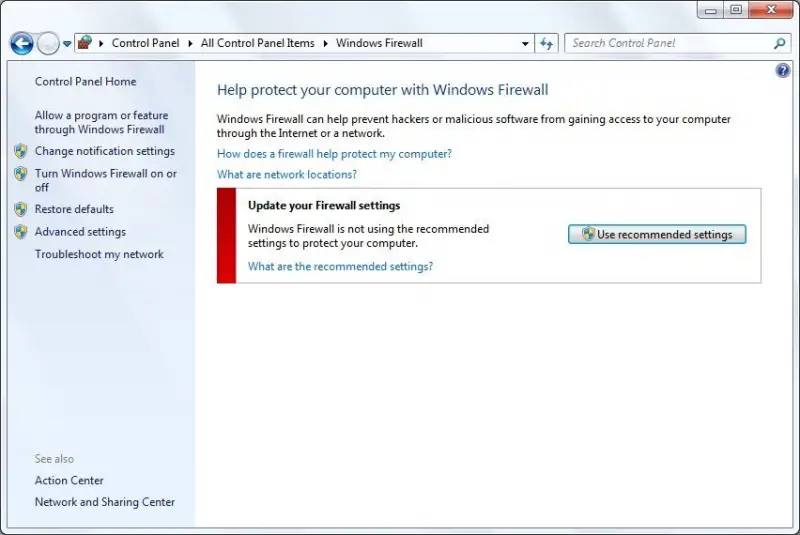The width and height of the screenshot is (800, 535).
Task: Close the Windows Firewall window
Action: click(771, 10)
